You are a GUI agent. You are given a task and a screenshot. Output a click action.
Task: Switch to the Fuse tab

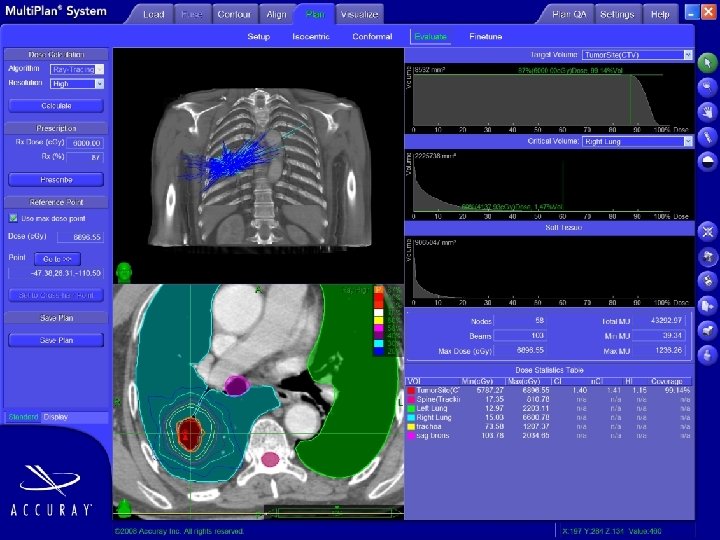tap(192, 14)
